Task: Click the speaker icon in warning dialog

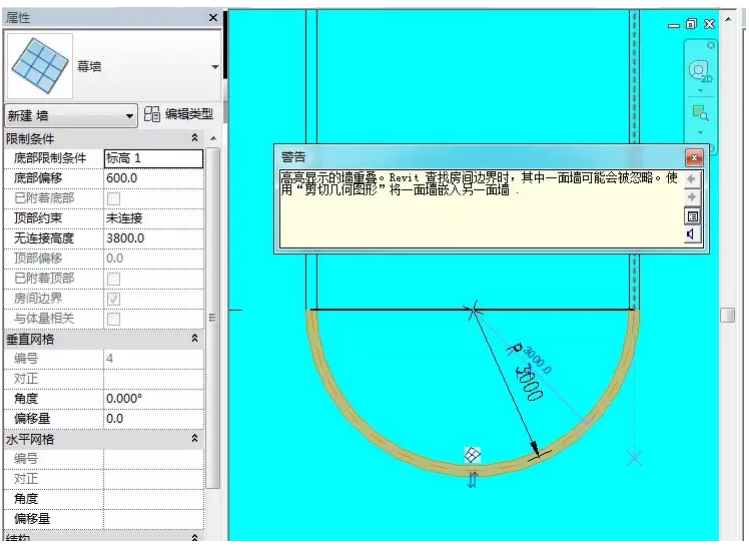Action: pos(691,234)
